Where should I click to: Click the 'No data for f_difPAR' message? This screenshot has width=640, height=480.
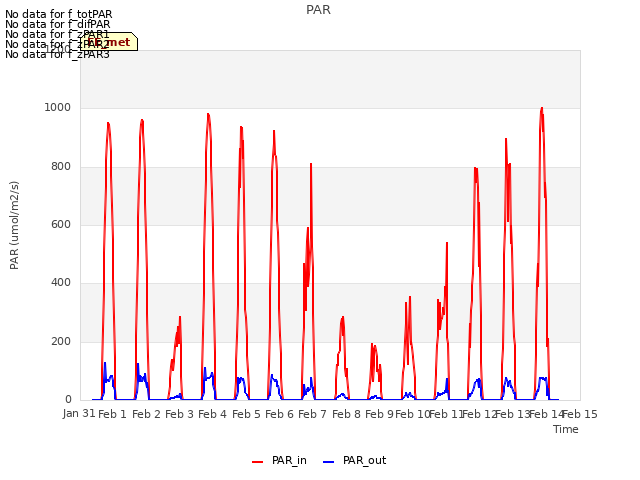point(58,24)
